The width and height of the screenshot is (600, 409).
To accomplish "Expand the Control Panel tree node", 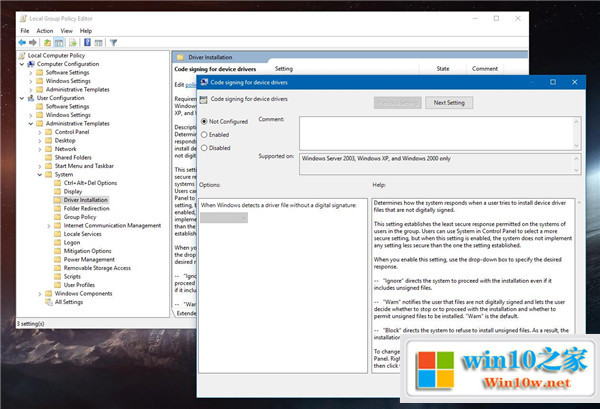I will point(40,132).
